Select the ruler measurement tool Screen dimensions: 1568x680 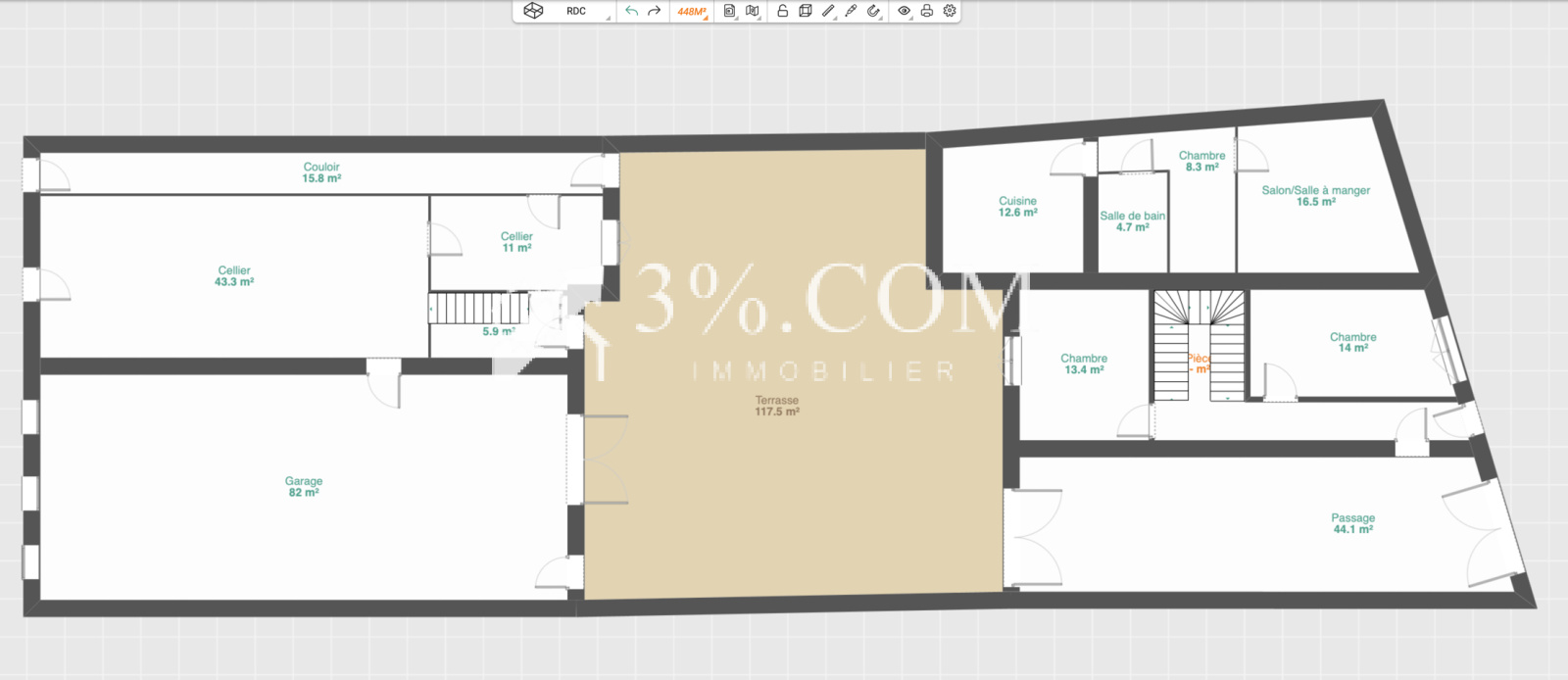coord(828,11)
